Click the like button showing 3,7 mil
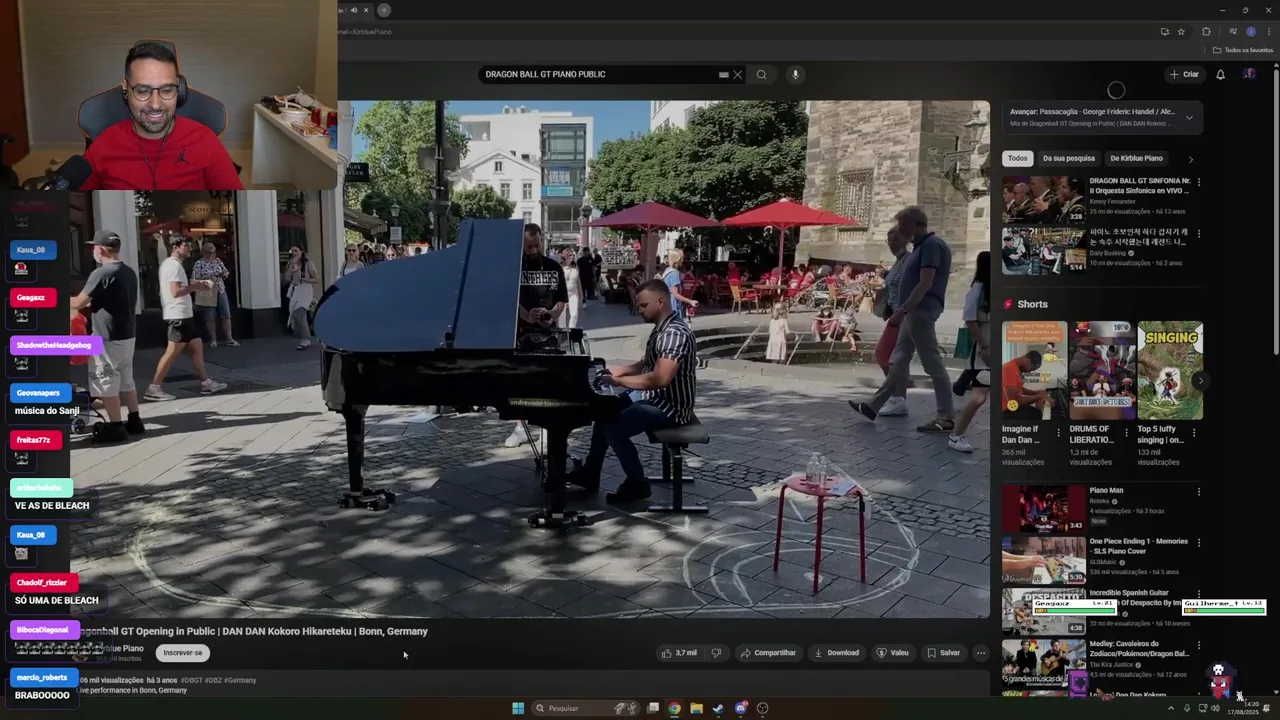Screen dimensions: 1280x720 (680, 653)
